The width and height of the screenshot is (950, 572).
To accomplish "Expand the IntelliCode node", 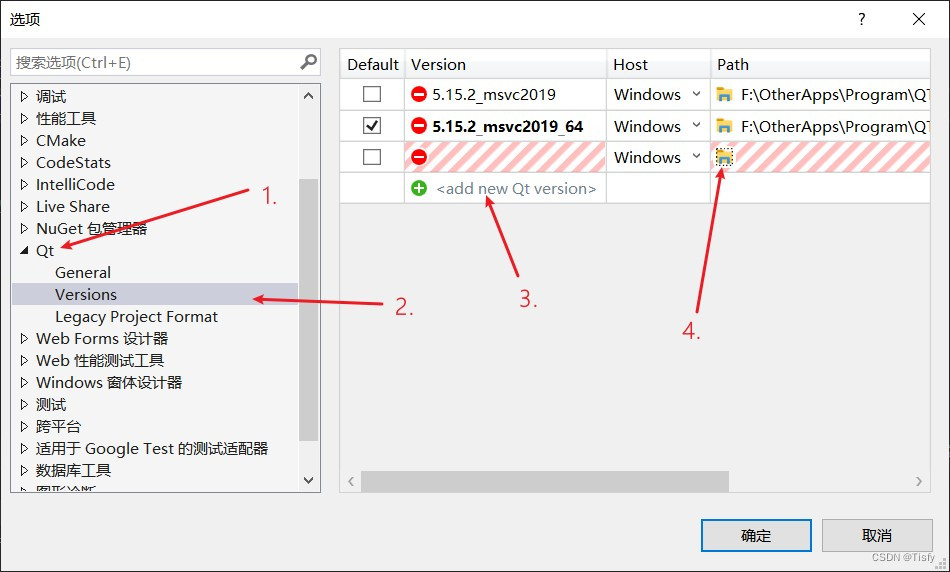I will point(24,184).
